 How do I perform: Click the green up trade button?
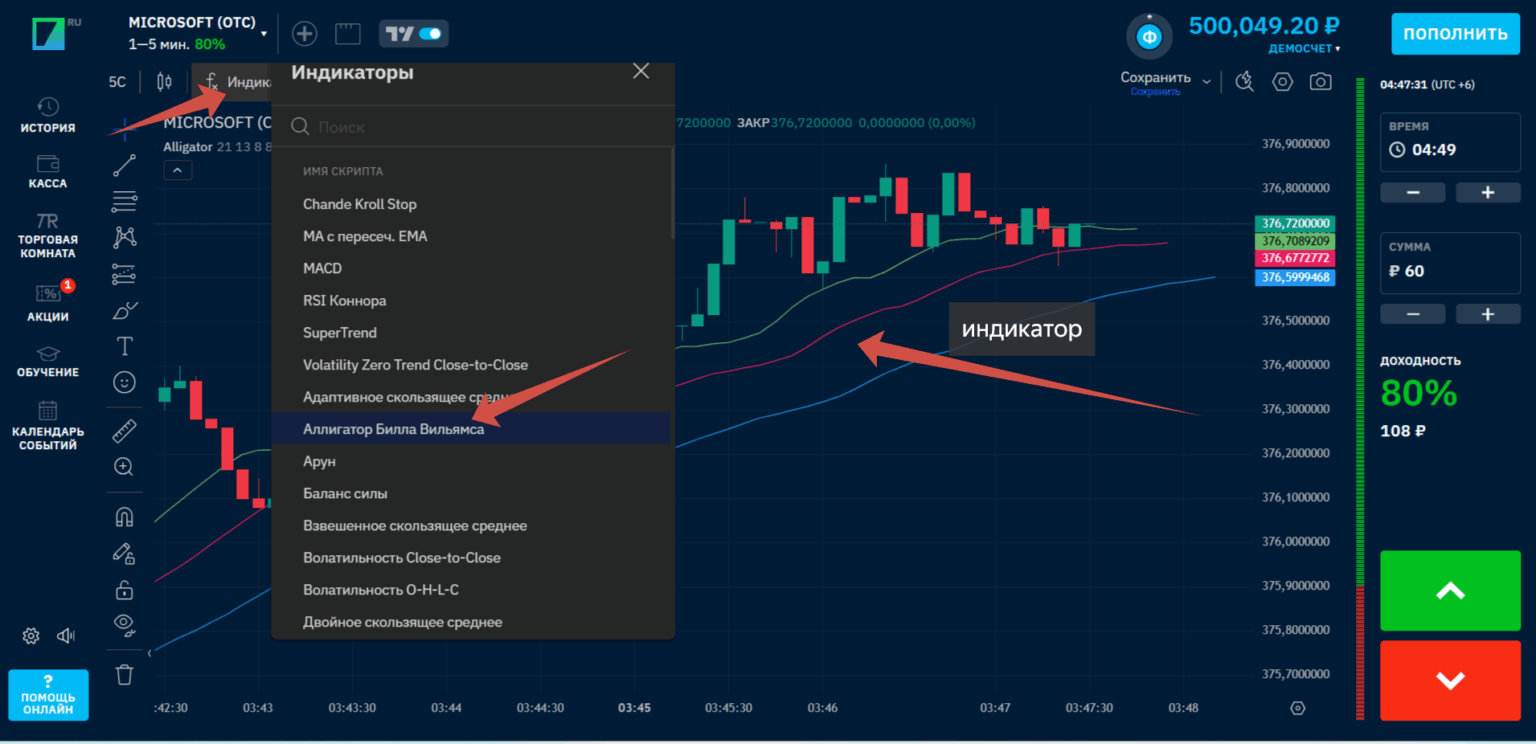(x=1449, y=591)
